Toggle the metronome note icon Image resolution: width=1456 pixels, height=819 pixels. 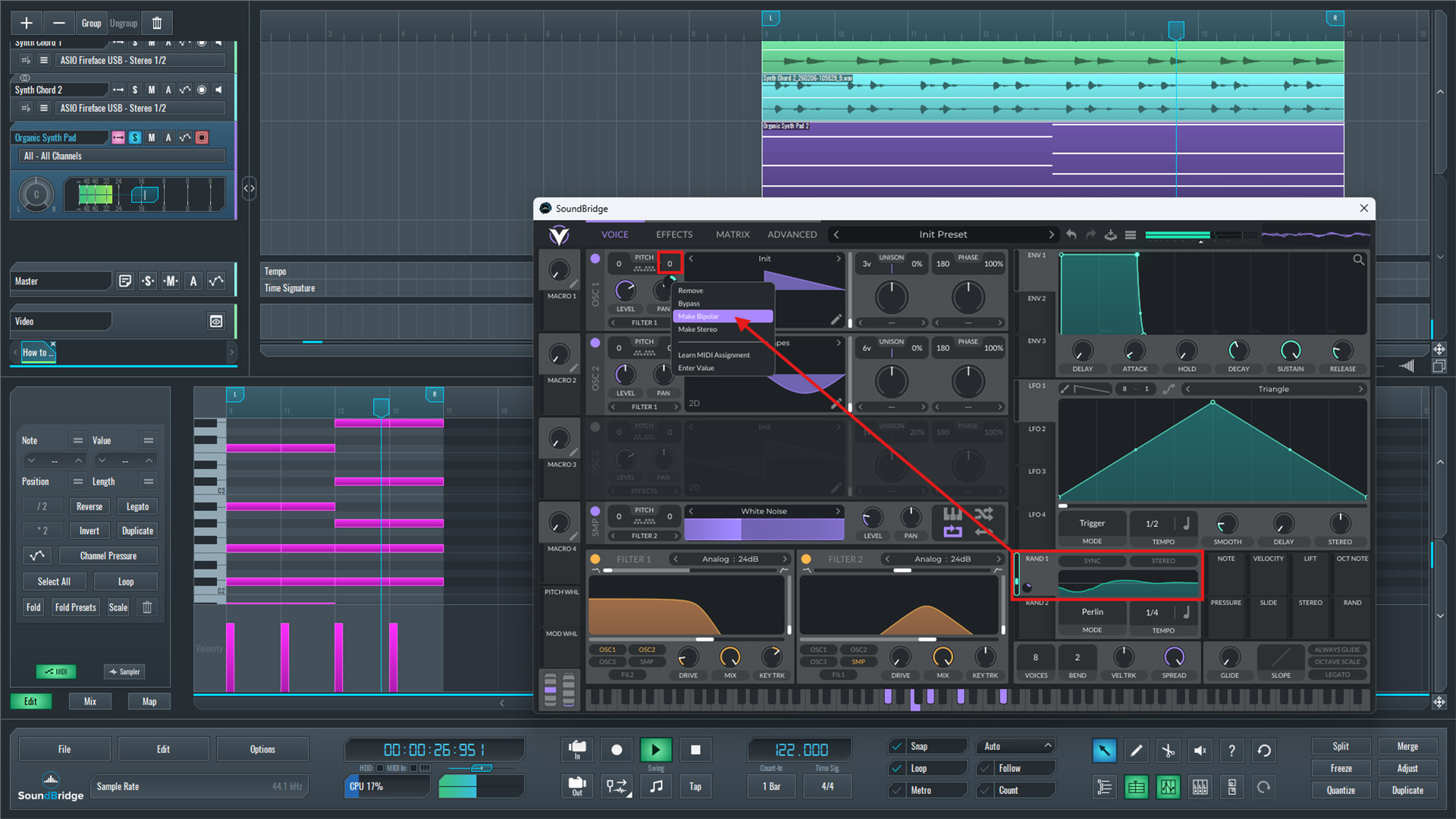656,786
